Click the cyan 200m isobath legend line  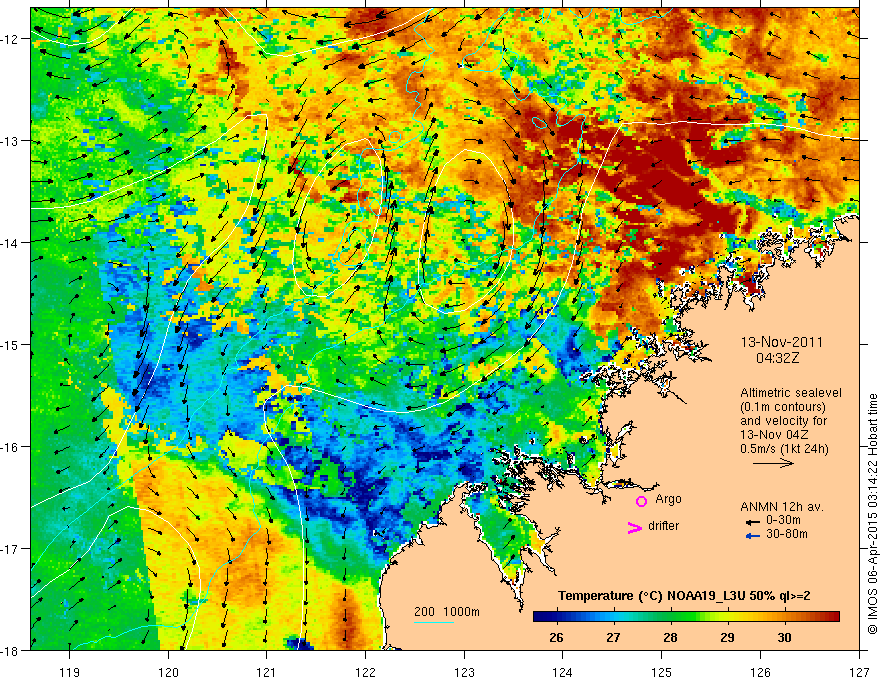(x=433, y=622)
